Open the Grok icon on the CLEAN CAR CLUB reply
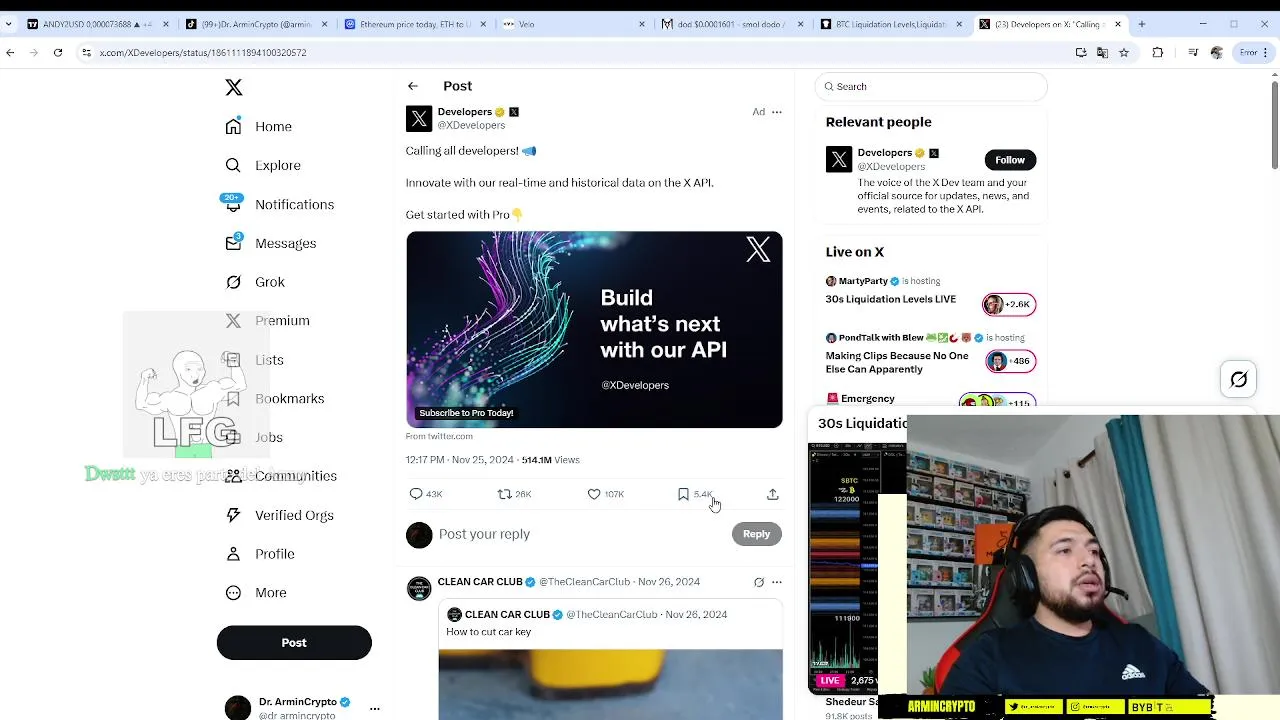1280x720 pixels. pos(759,582)
